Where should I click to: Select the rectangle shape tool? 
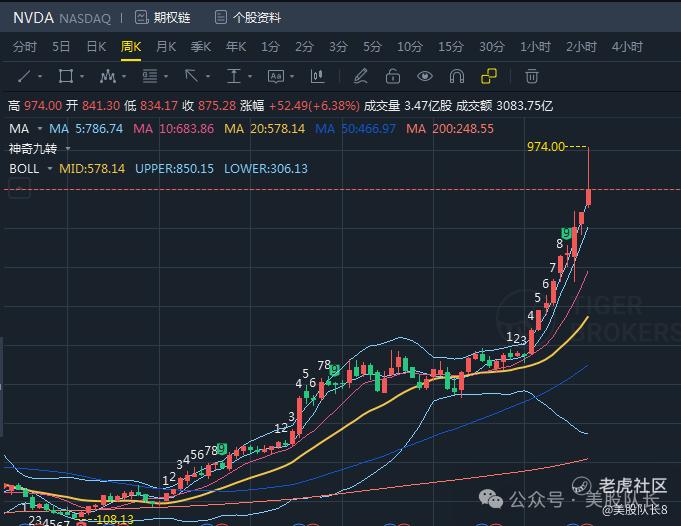point(66,76)
